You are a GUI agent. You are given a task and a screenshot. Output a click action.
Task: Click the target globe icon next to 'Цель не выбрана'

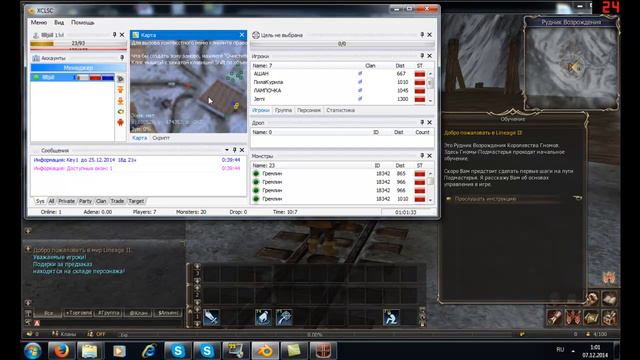[256, 35]
